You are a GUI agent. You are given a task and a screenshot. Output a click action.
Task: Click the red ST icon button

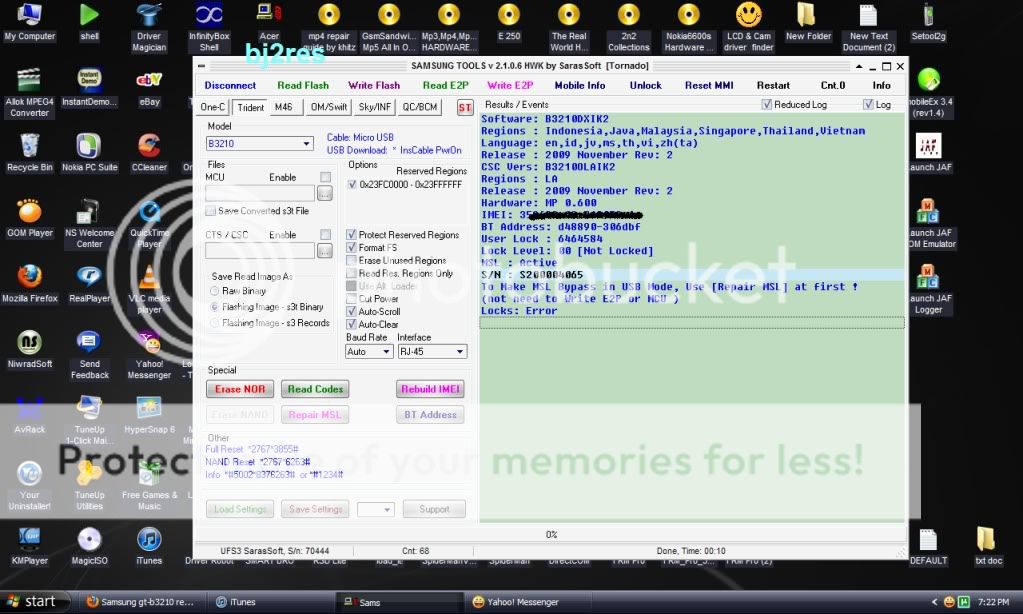point(465,108)
